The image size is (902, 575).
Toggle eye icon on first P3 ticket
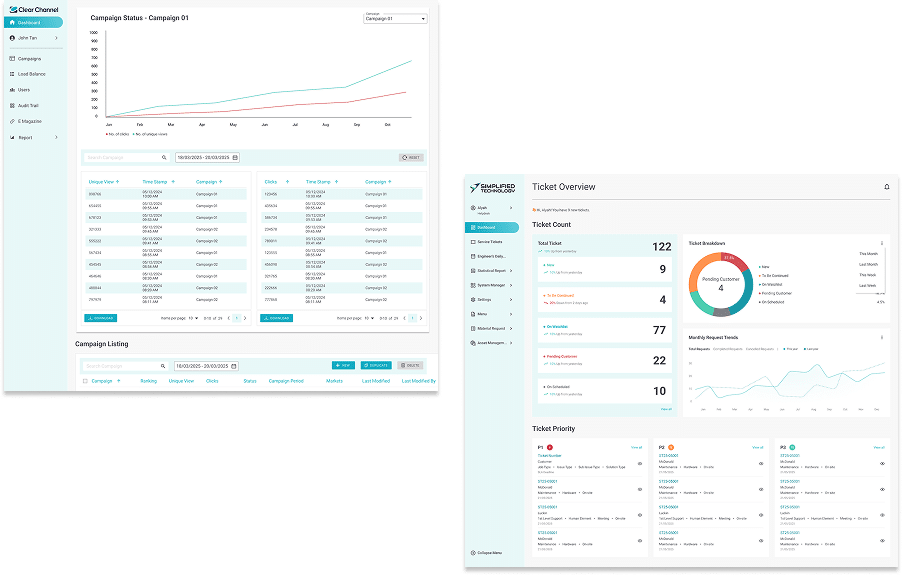click(882, 463)
